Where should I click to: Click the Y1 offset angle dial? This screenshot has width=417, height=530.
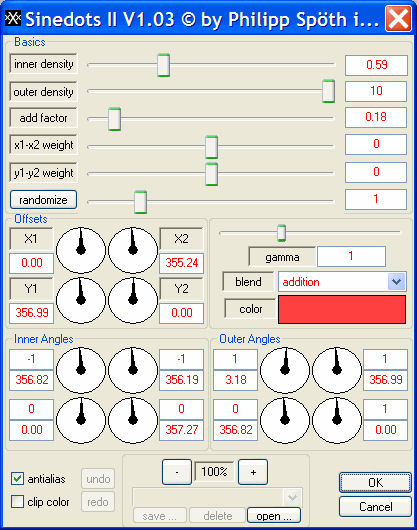point(81,300)
